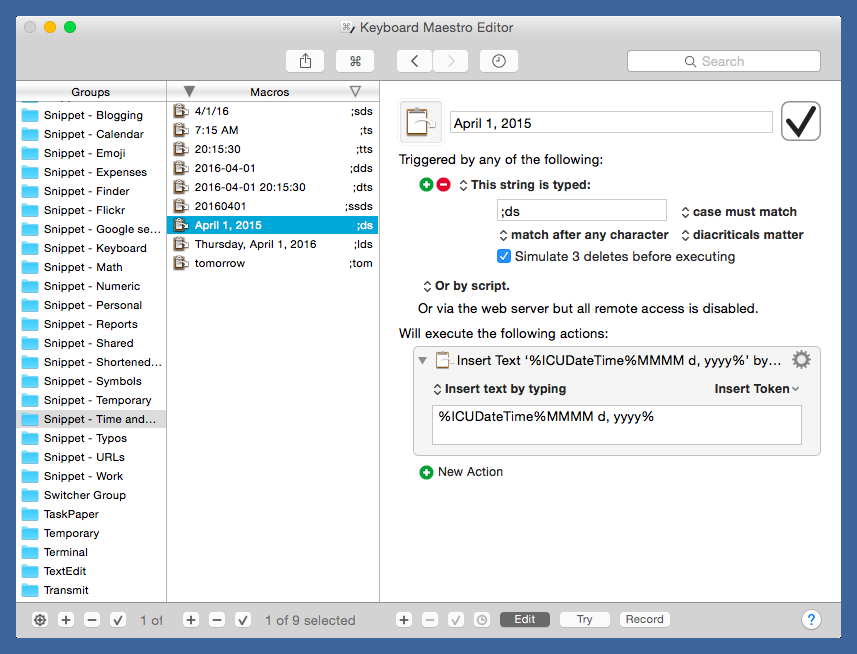857x654 pixels.
Task: Click the Try button
Action: (585, 620)
